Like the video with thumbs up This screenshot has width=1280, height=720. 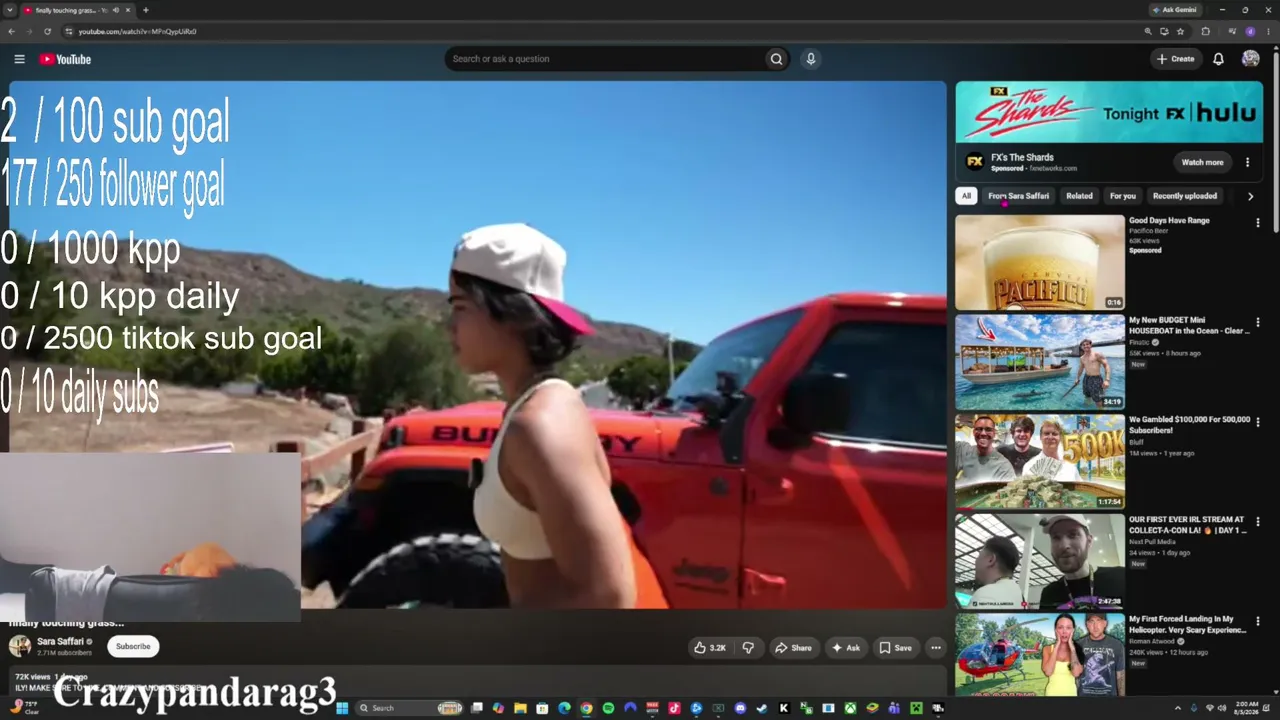point(710,648)
